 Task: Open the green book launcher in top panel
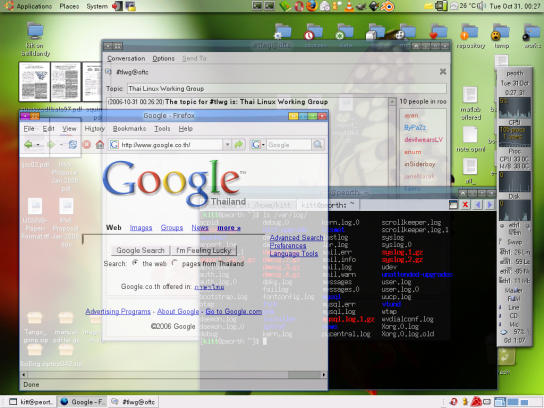285,6
